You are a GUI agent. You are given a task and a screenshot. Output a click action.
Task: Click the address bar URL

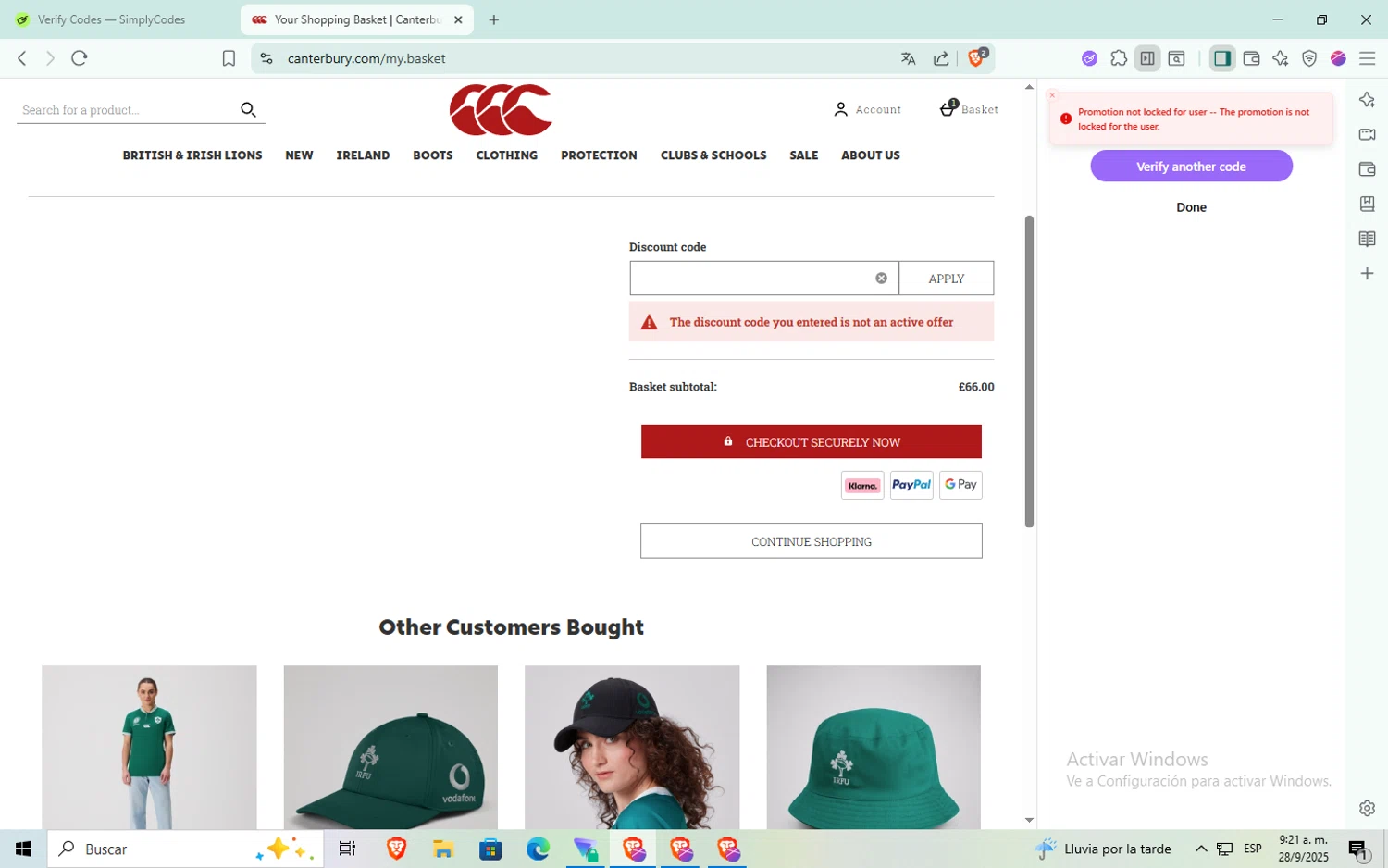[366, 58]
